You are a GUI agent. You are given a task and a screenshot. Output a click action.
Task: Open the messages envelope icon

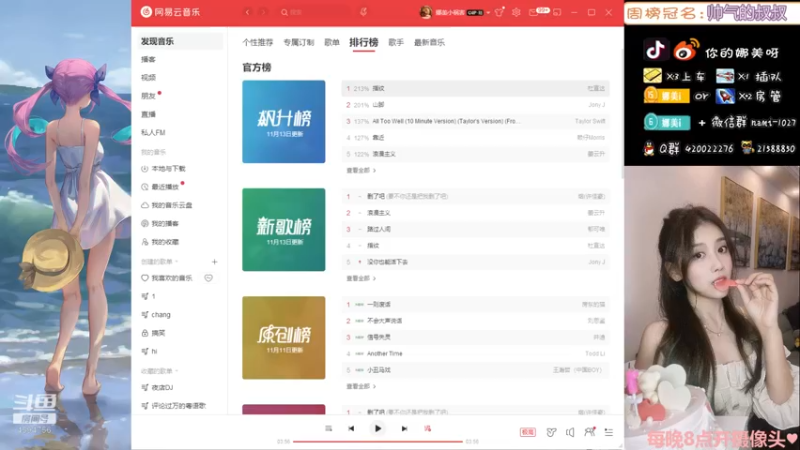(533, 12)
